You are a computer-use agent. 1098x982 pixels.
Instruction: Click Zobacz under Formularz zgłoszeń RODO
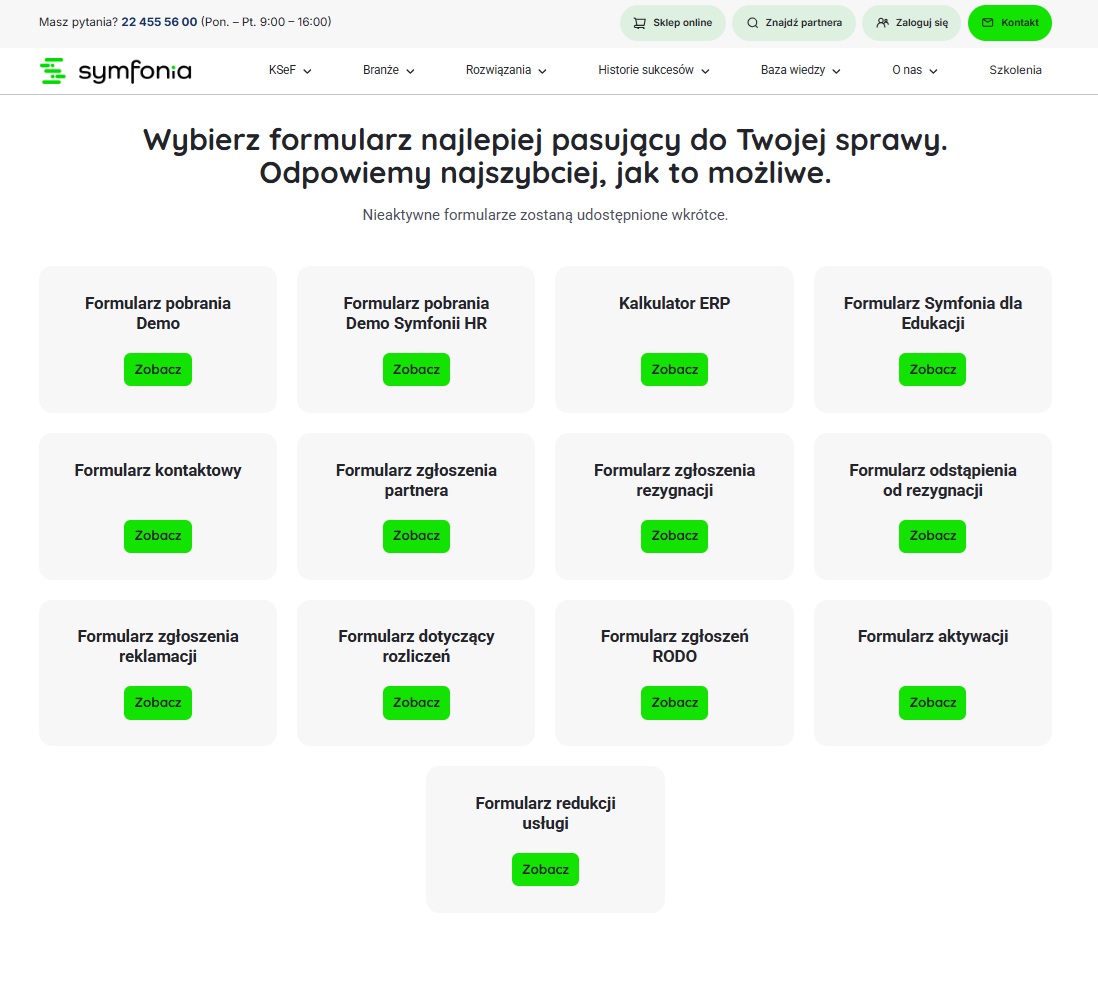[674, 703]
